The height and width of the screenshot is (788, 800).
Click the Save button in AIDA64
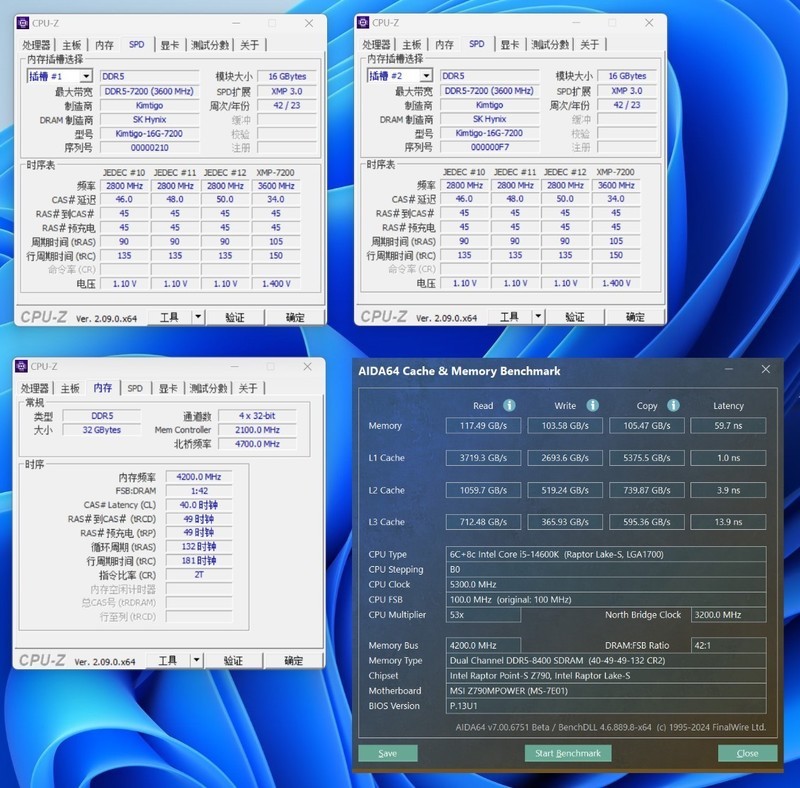click(x=389, y=753)
